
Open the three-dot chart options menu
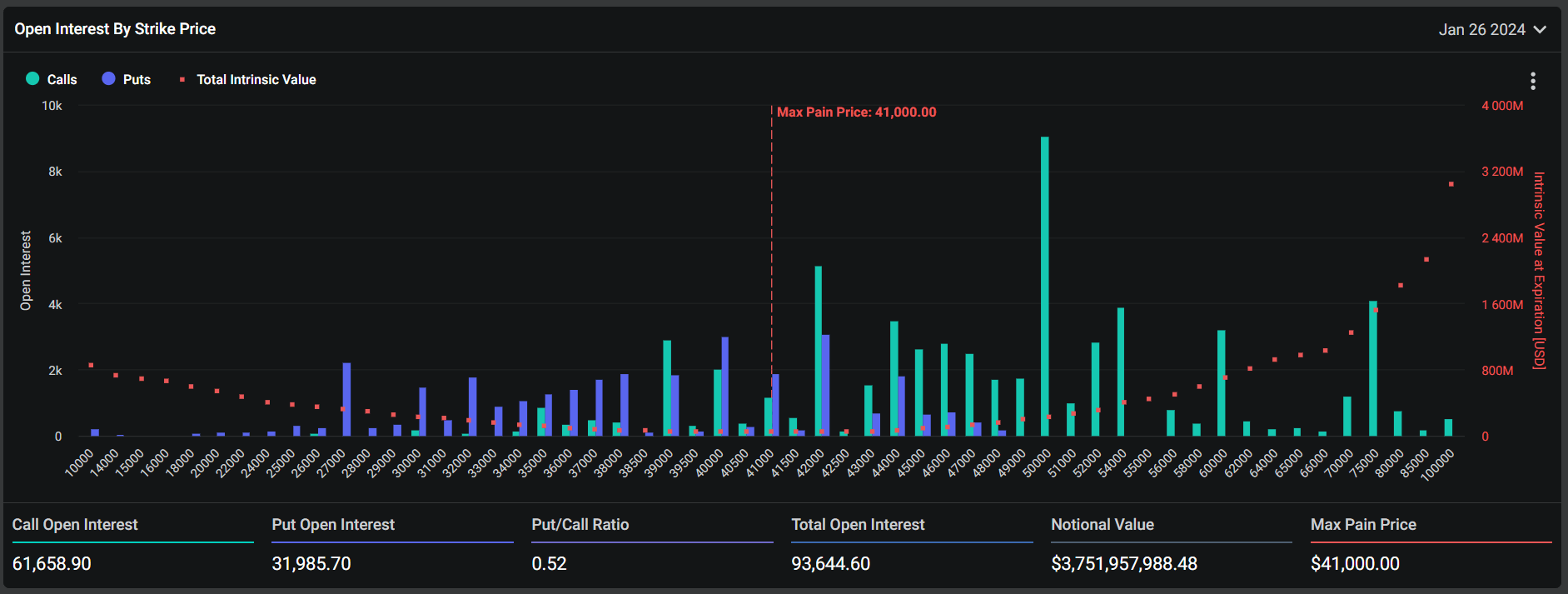click(x=1532, y=81)
